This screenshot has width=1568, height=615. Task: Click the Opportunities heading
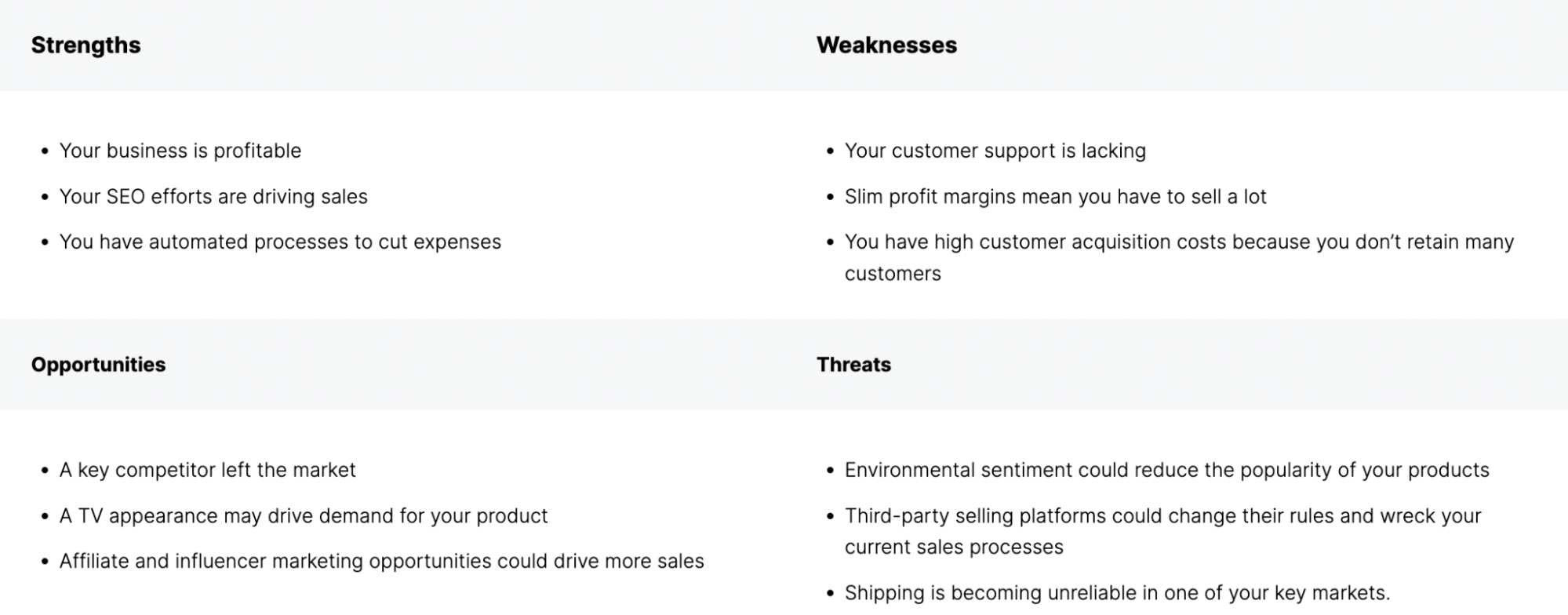pos(98,365)
